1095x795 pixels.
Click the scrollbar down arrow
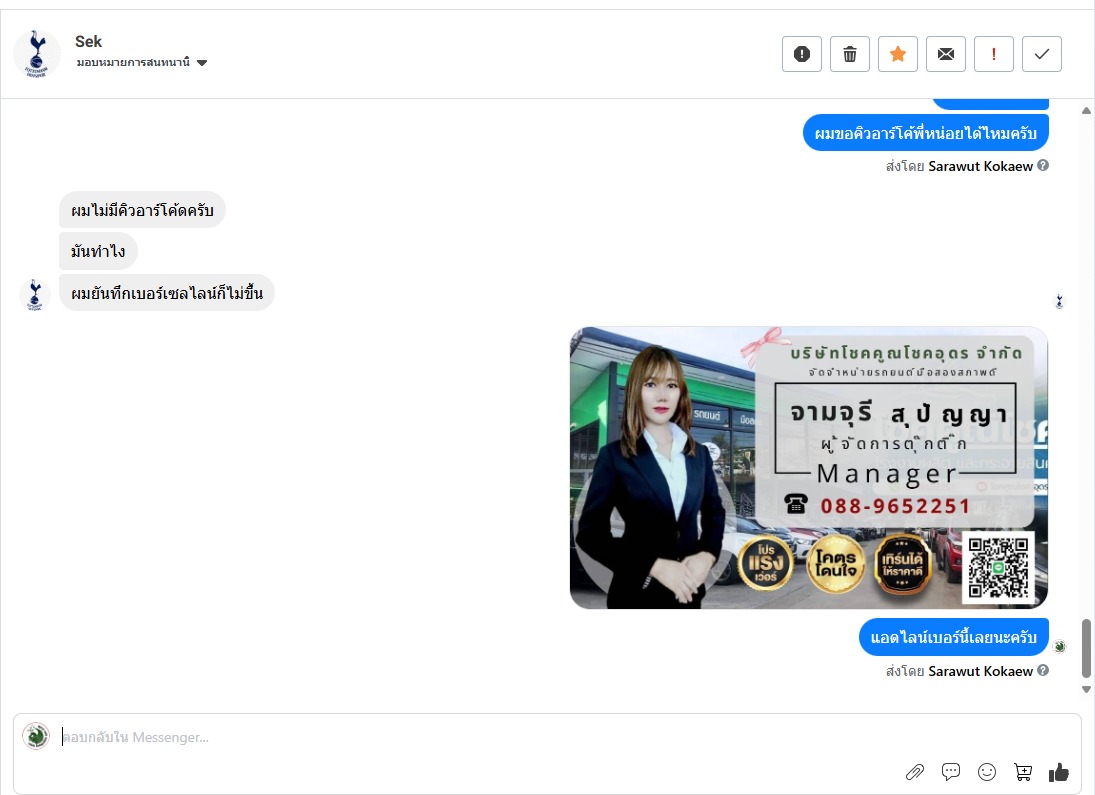[1086, 690]
